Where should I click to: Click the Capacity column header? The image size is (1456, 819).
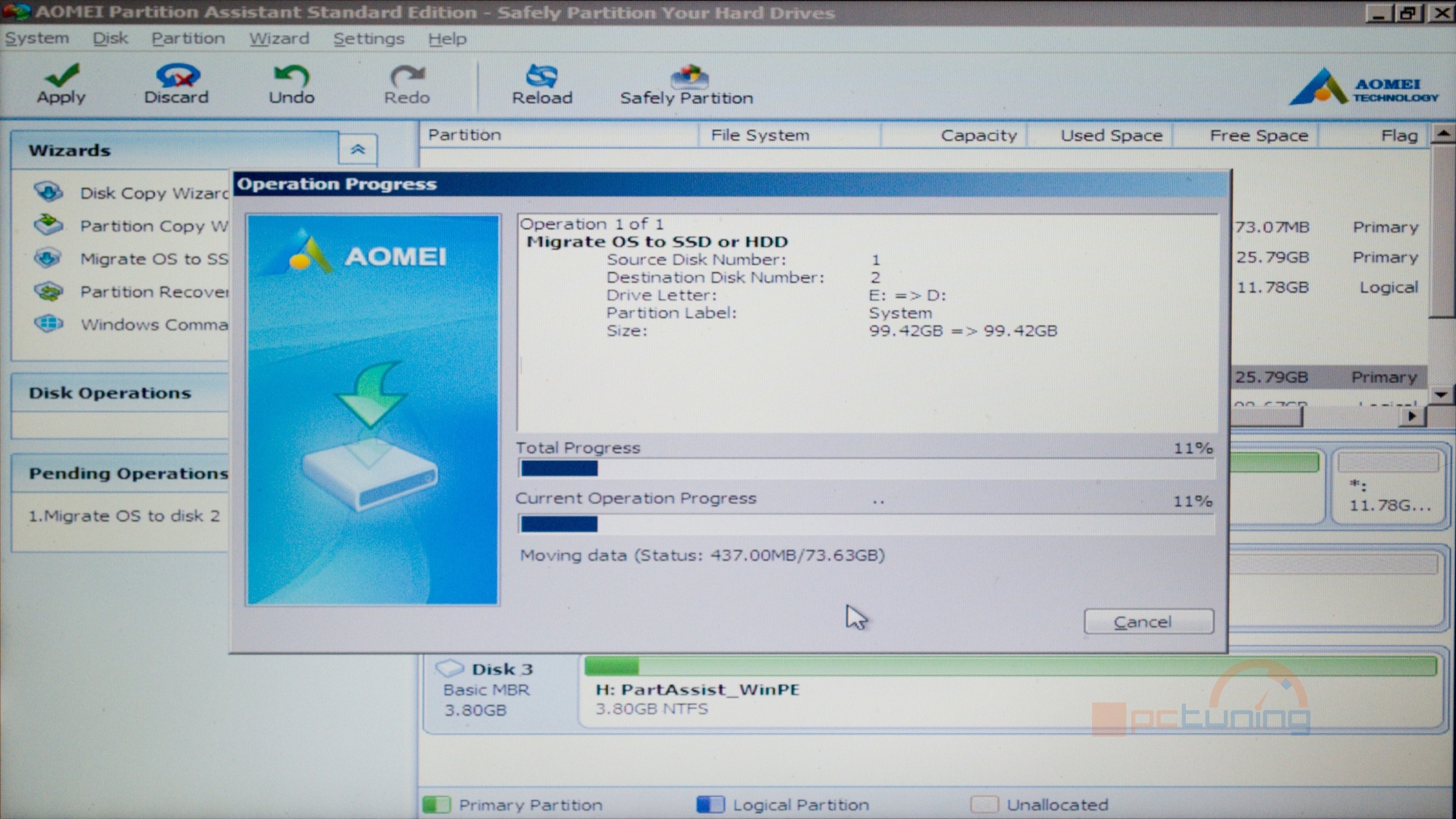(954, 135)
